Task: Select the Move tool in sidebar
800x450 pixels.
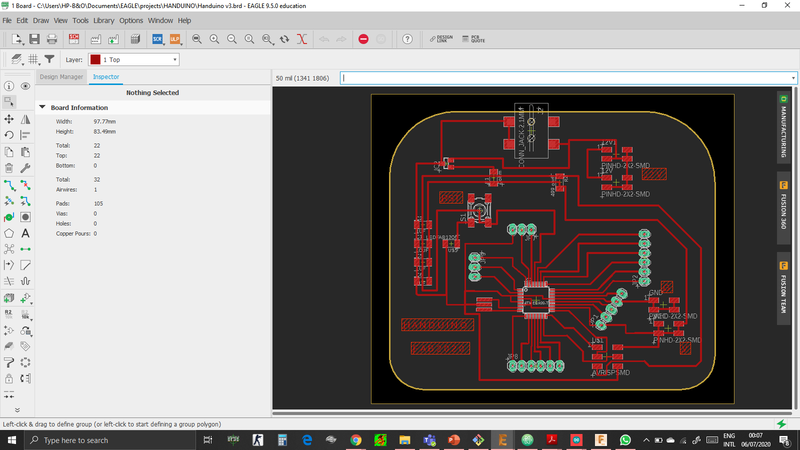Action: [9, 118]
